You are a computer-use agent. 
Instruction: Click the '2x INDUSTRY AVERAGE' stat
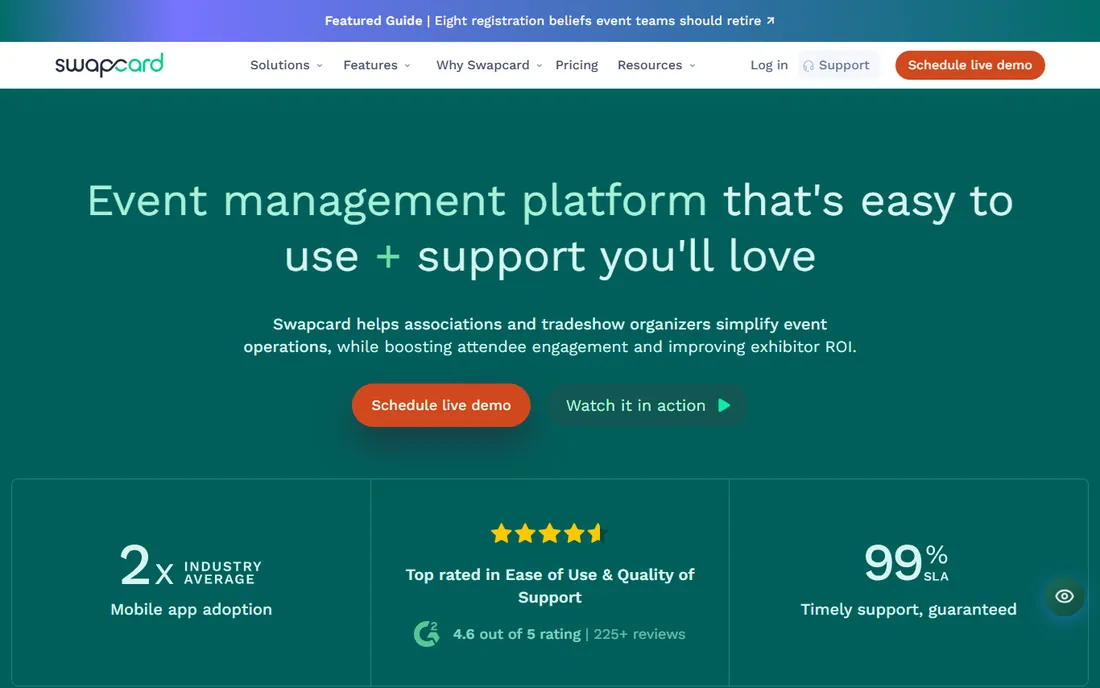(191, 565)
